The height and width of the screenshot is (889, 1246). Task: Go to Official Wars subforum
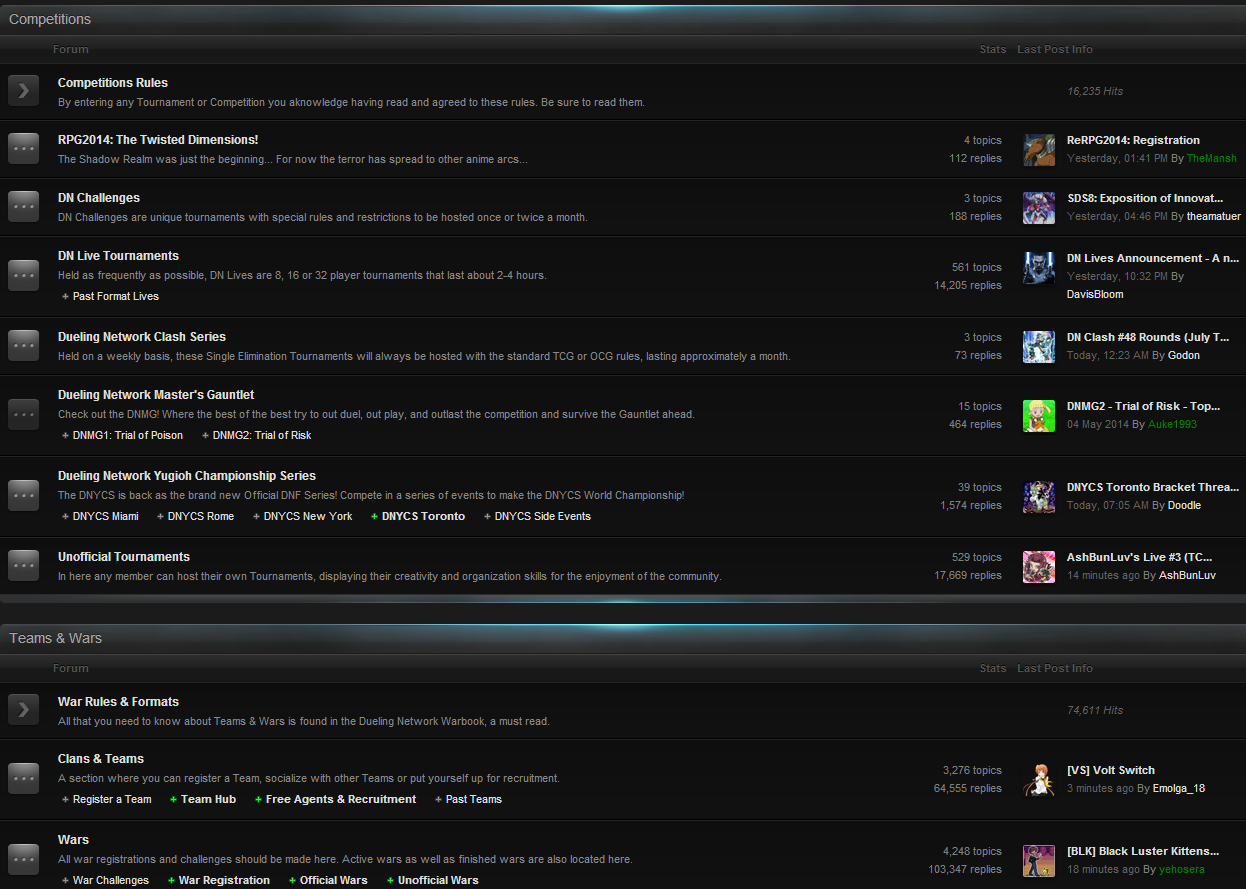click(334, 880)
